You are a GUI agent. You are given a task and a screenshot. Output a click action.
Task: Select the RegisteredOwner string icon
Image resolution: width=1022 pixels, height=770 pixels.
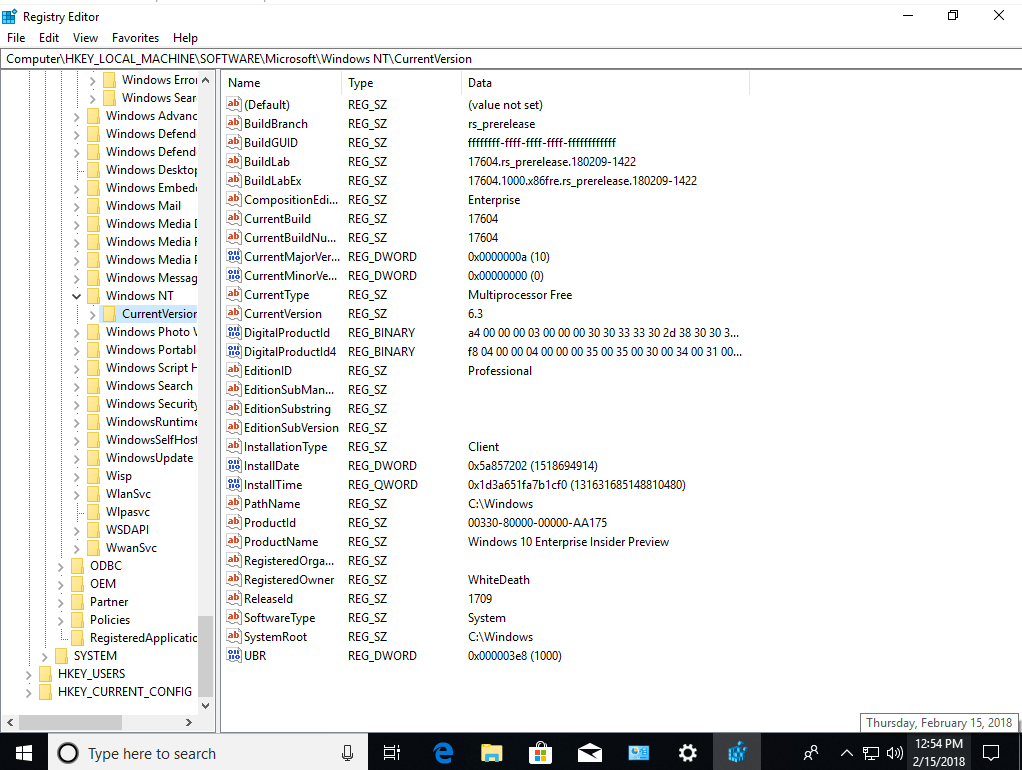click(233, 579)
